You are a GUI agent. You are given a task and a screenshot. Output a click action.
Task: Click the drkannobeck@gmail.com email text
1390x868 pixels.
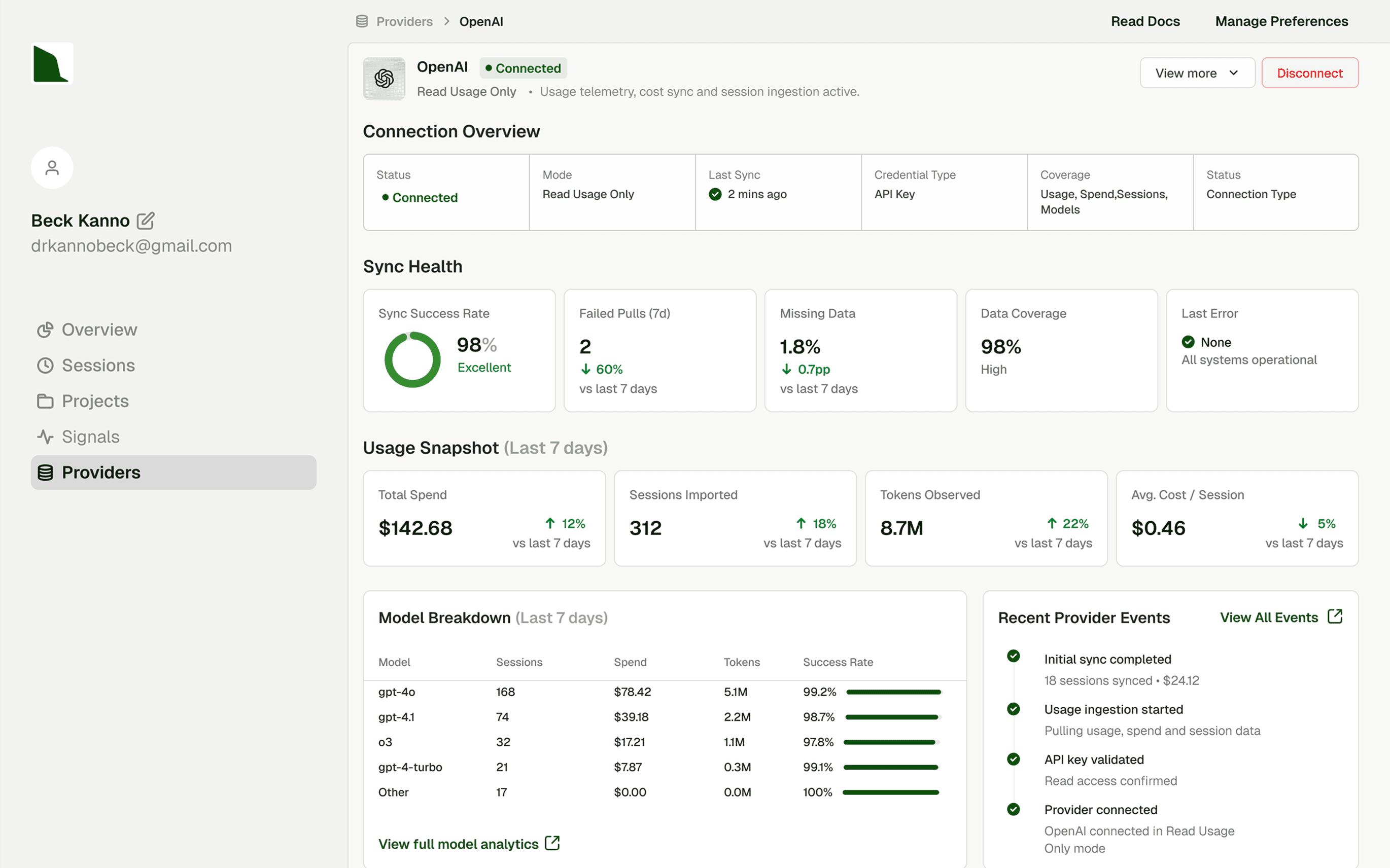point(131,246)
